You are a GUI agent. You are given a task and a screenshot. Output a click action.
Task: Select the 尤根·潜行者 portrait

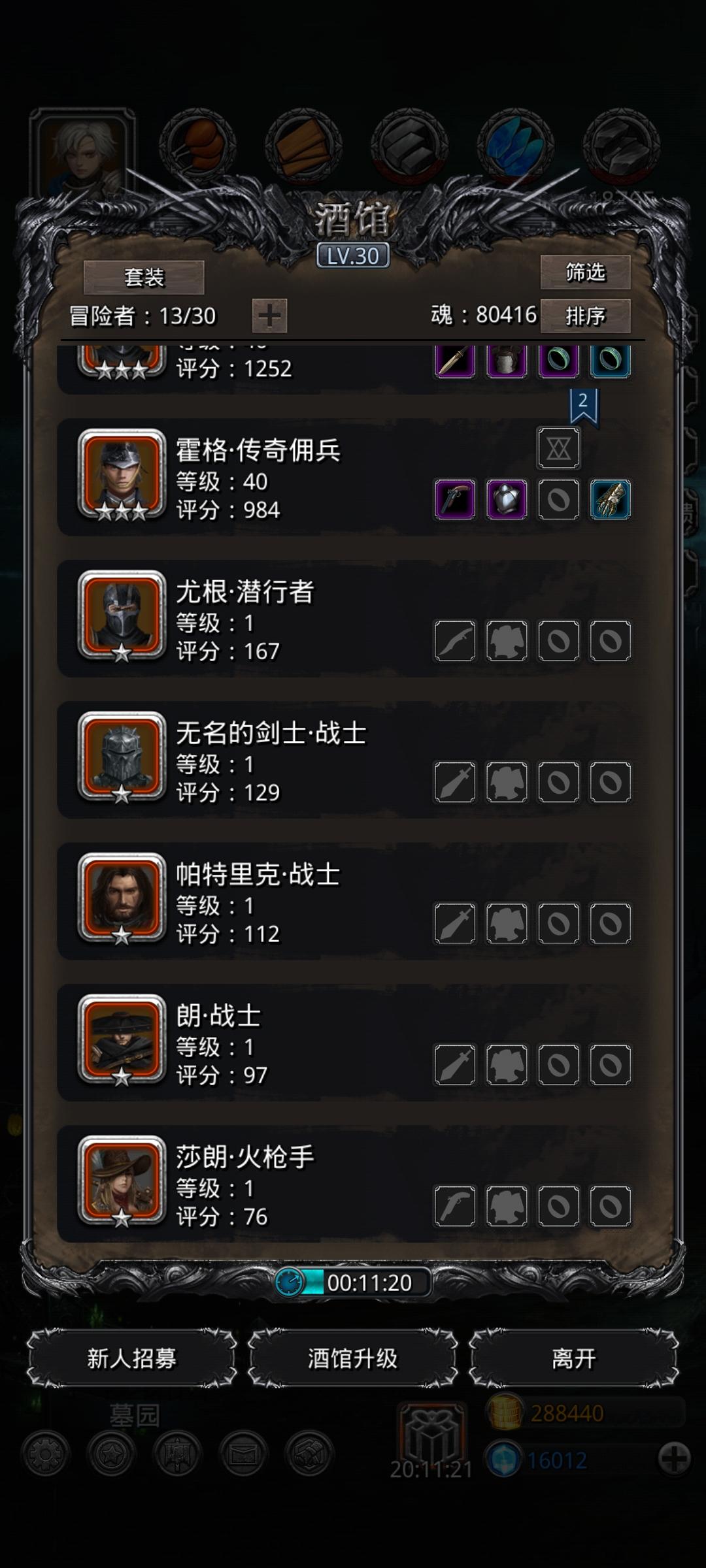coord(122,615)
